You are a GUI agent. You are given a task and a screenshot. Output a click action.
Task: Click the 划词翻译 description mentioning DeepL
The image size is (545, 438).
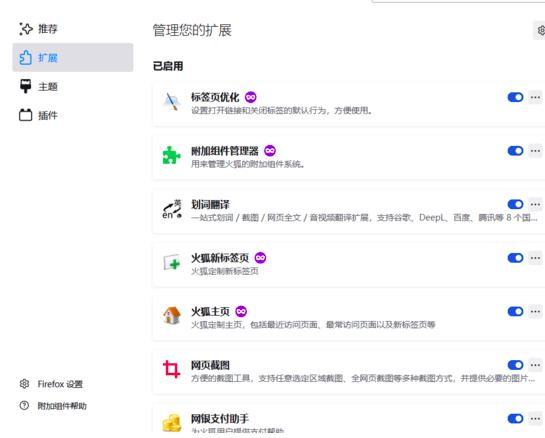pos(364,218)
